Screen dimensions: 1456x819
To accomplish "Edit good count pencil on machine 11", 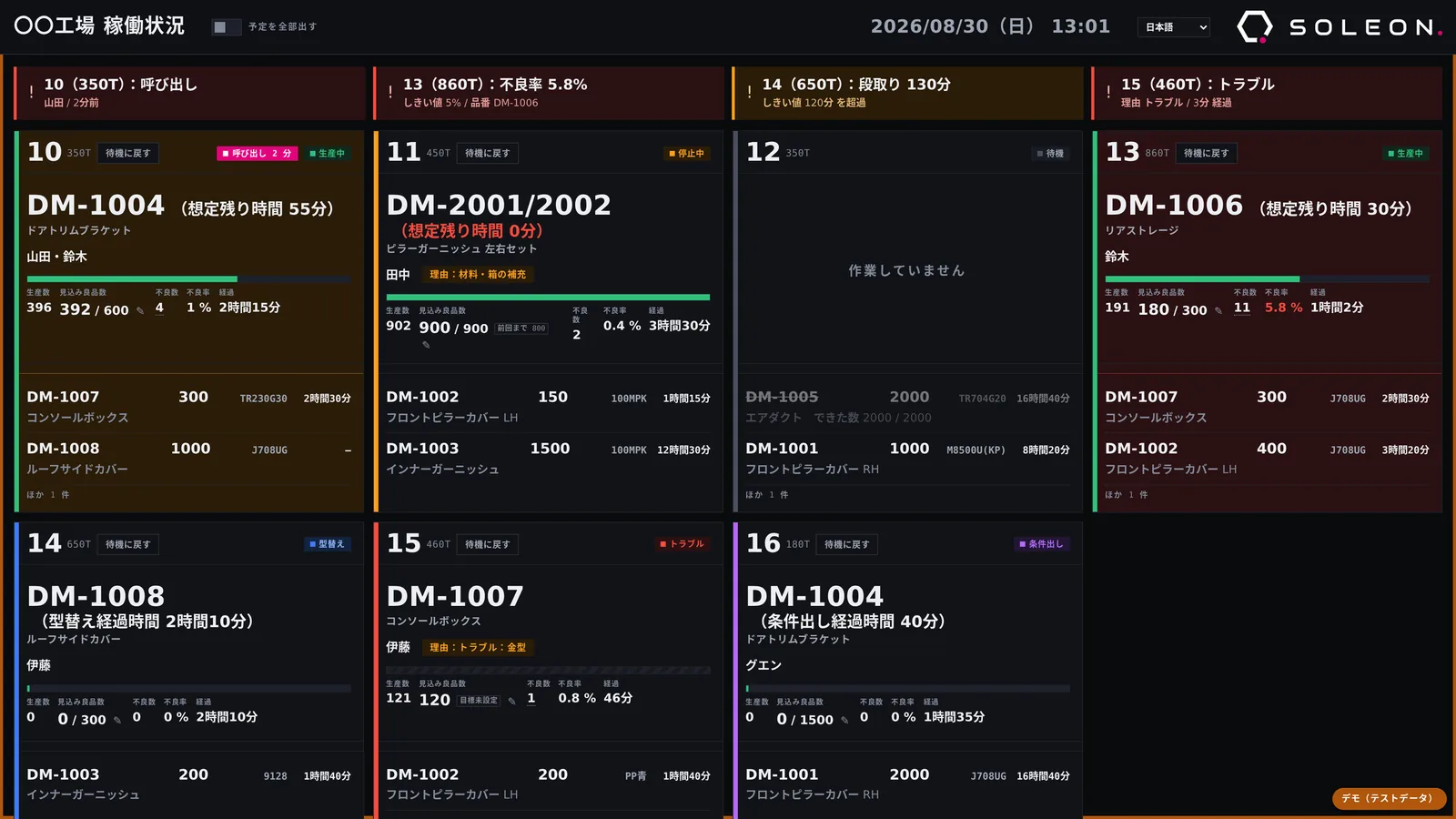I will click(426, 345).
